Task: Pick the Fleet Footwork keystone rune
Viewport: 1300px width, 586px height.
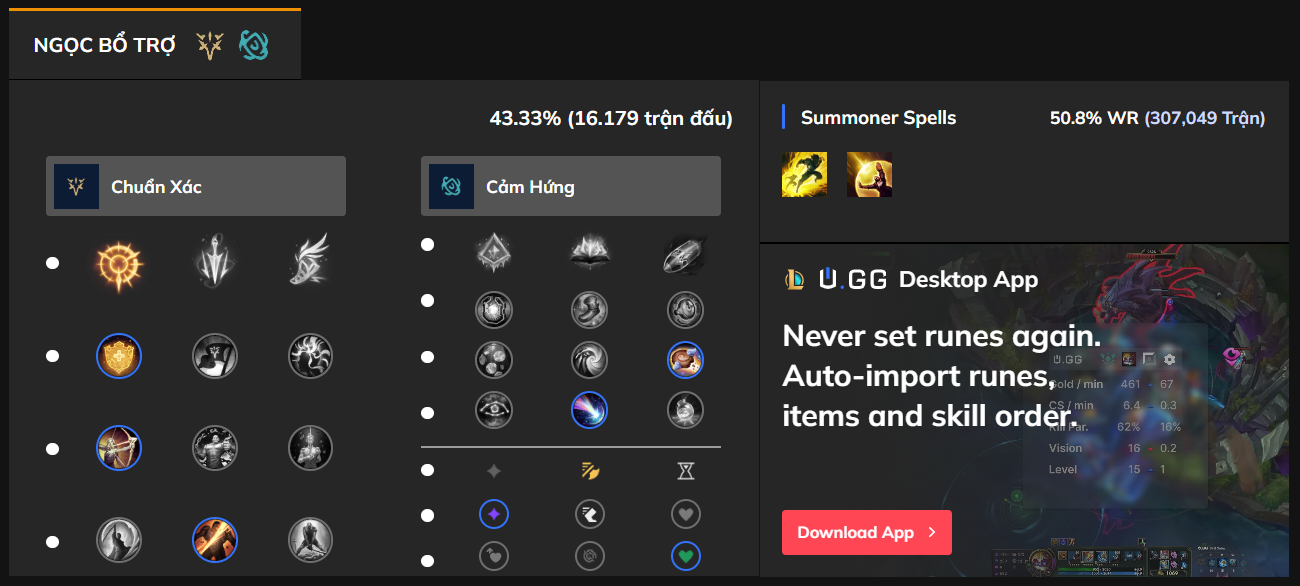Action: [311, 264]
